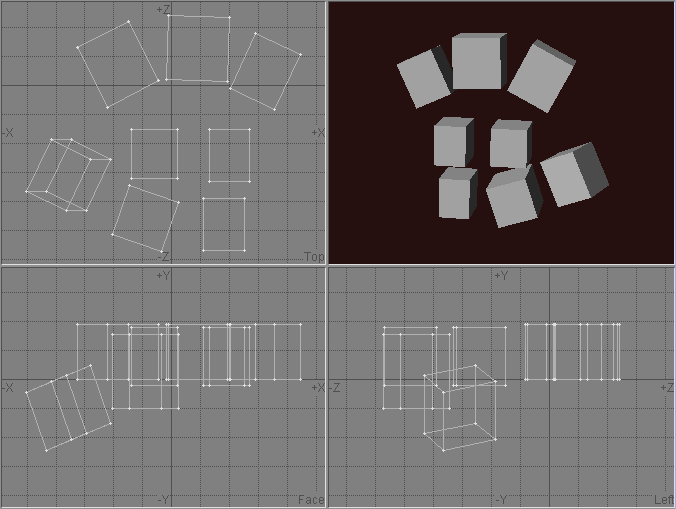
Task: Pick the upright top-center cube in rendered view
Action: tap(479, 61)
